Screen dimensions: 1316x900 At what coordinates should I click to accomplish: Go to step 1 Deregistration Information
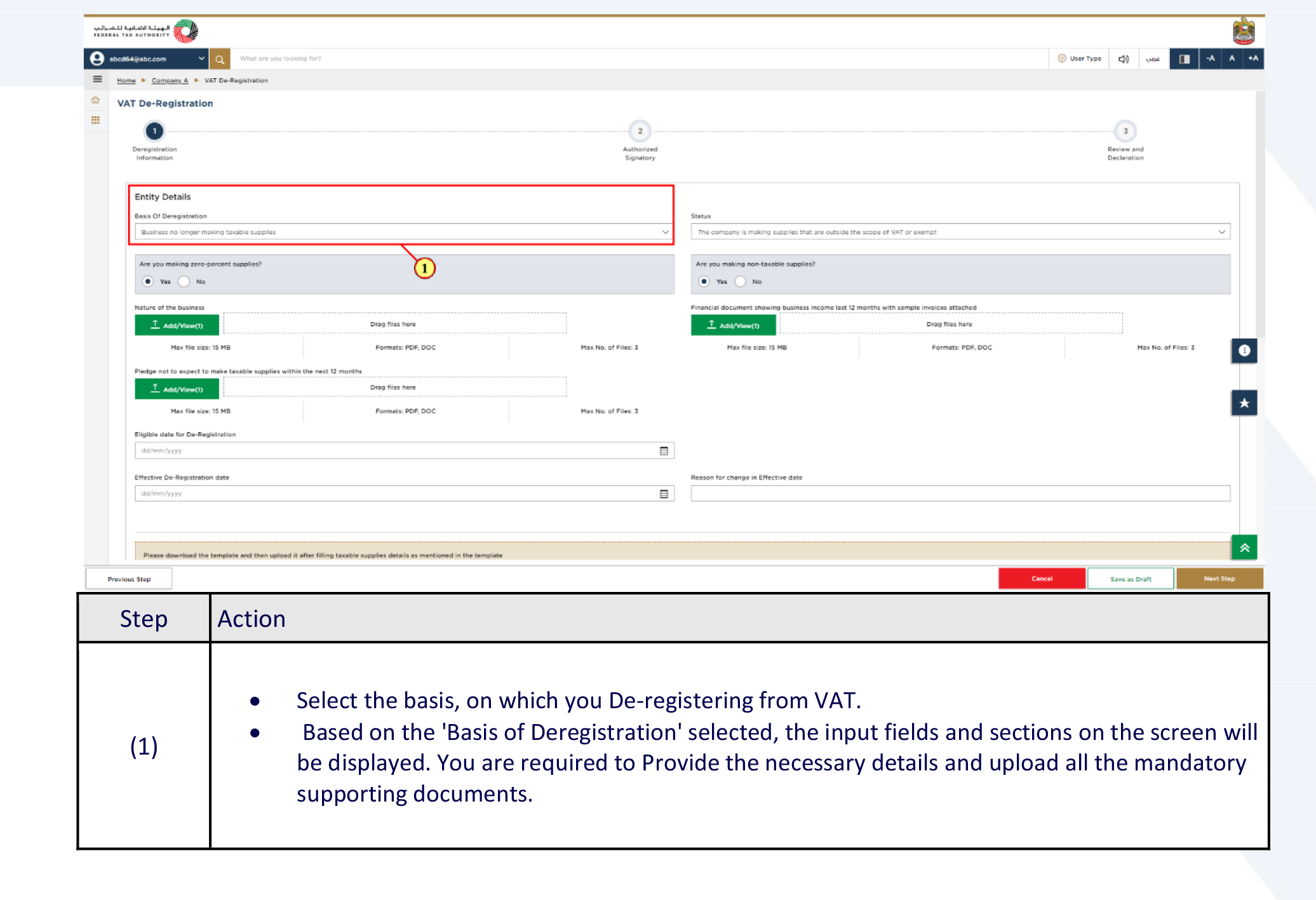click(x=154, y=131)
